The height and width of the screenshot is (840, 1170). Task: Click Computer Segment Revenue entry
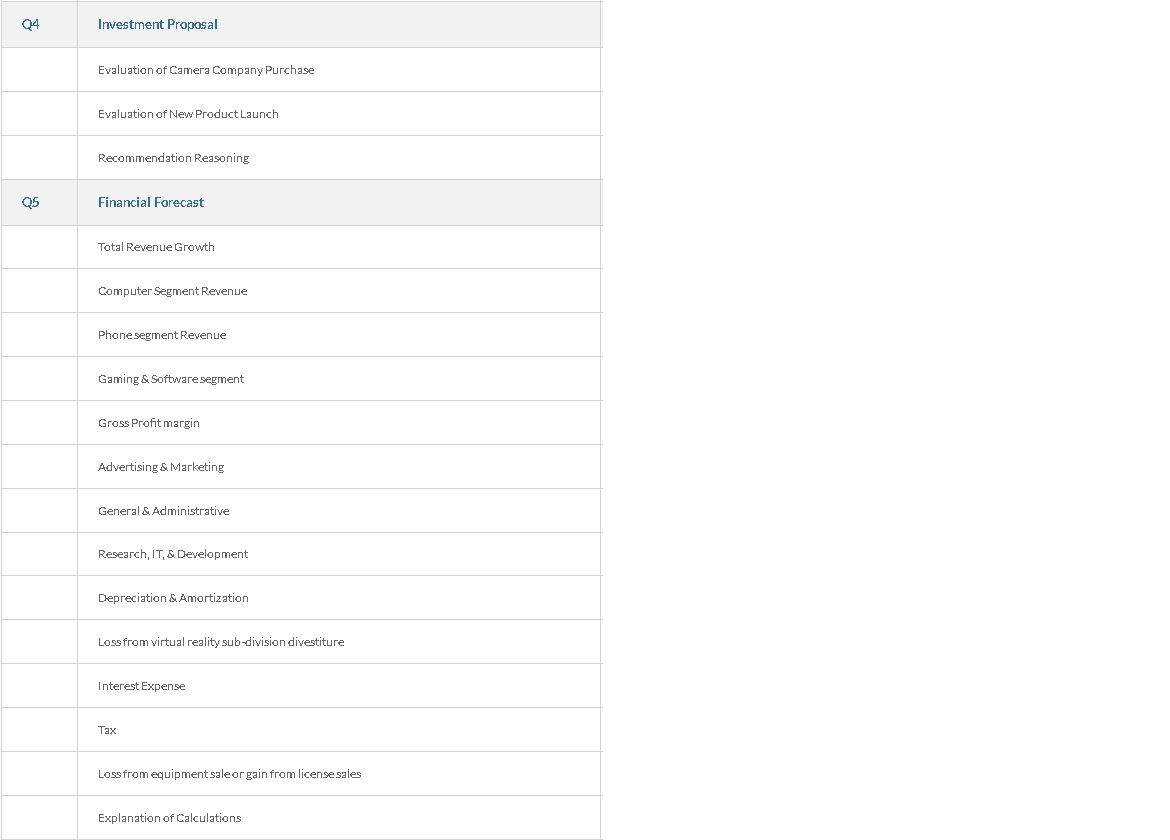click(x=172, y=291)
